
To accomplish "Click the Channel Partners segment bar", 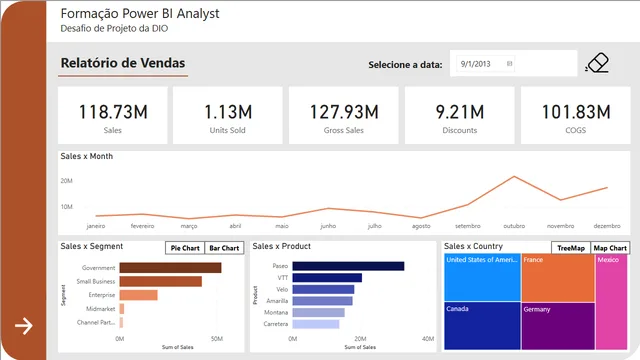I will [x=121, y=322].
